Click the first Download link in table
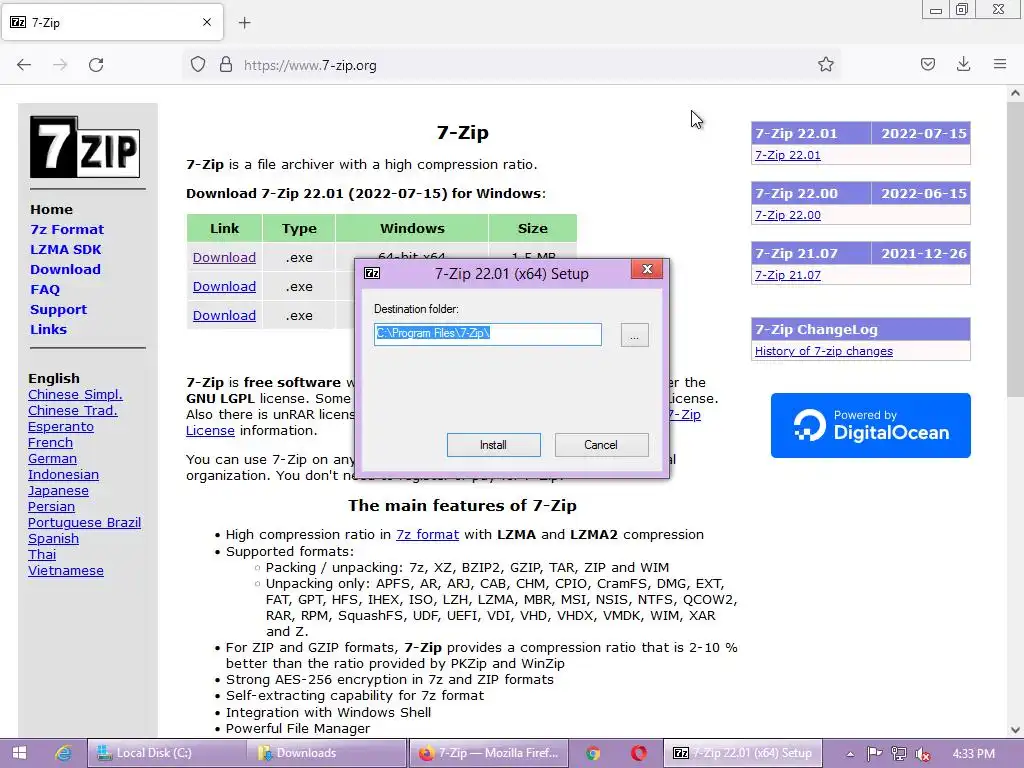This screenshot has width=1024, height=768. point(224,257)
